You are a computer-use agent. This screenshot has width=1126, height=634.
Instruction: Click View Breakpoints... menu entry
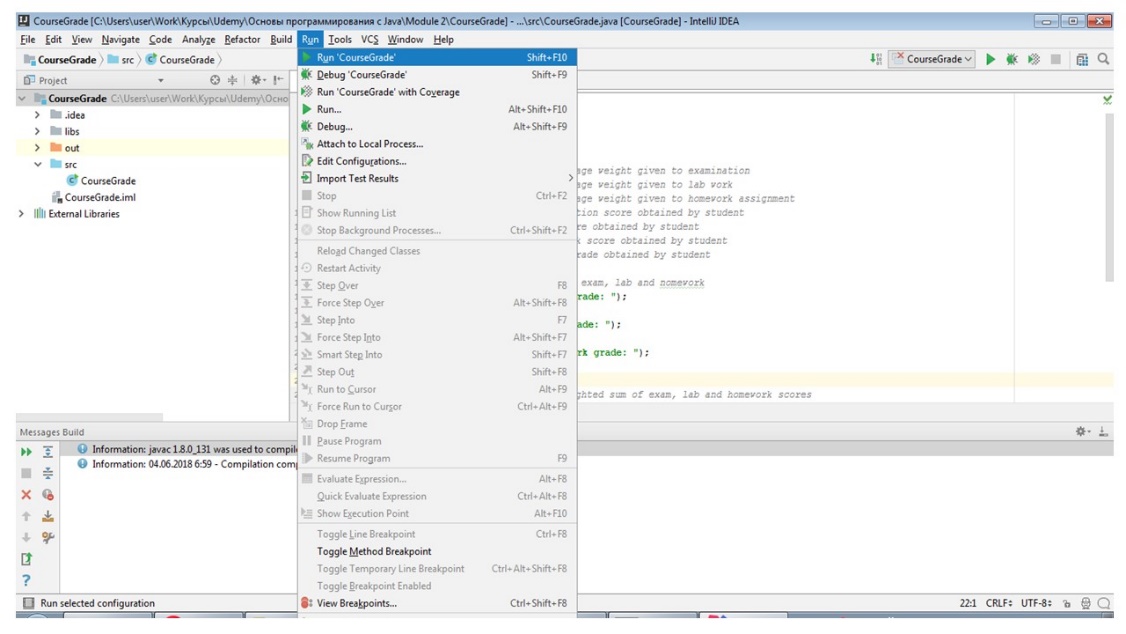356,604
